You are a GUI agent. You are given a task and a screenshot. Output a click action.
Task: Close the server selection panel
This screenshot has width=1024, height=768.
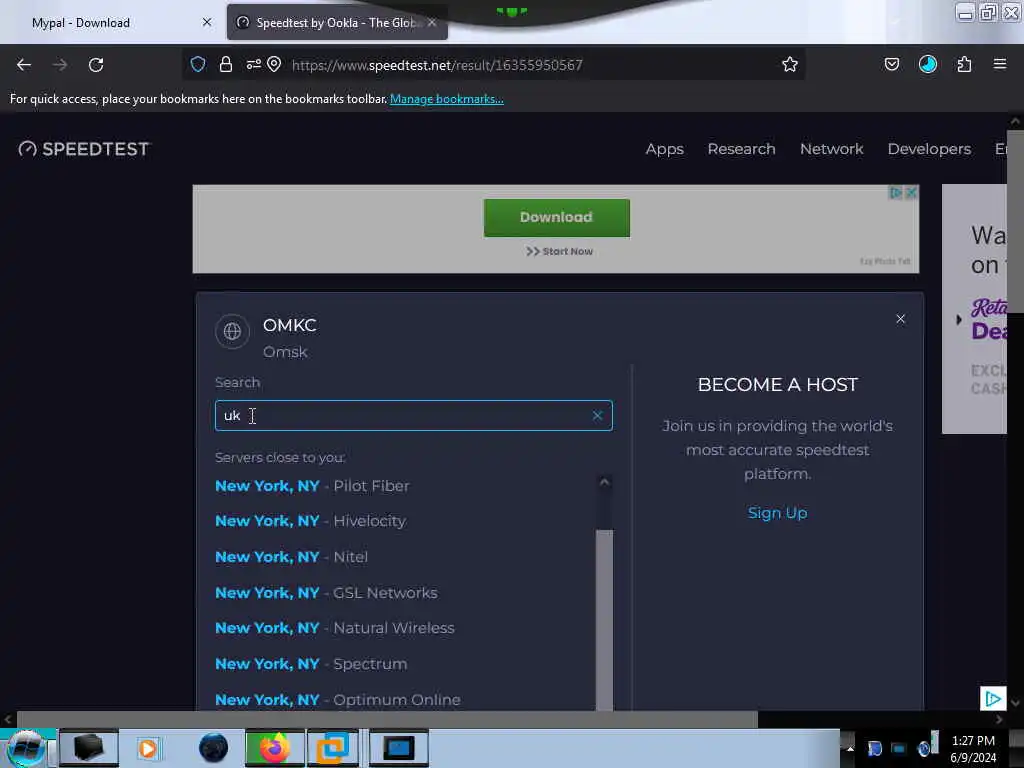(x=901, y=319)
